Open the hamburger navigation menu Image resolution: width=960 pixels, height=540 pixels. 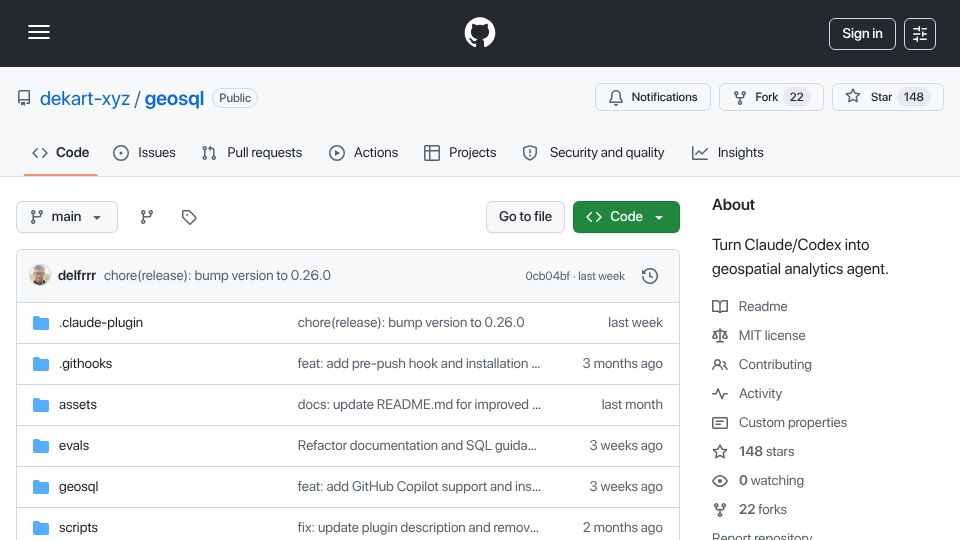tap(39, 32)
